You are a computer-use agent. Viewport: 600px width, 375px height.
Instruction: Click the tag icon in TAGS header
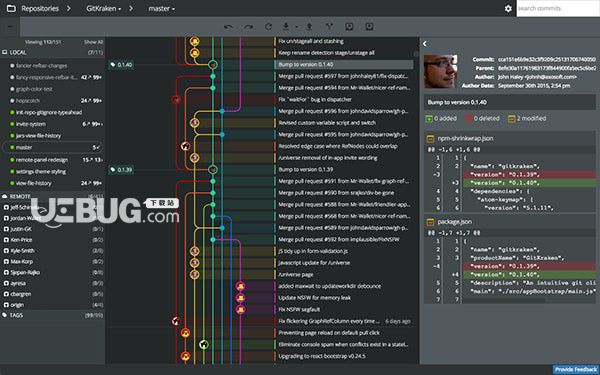[x=5, y=315]
